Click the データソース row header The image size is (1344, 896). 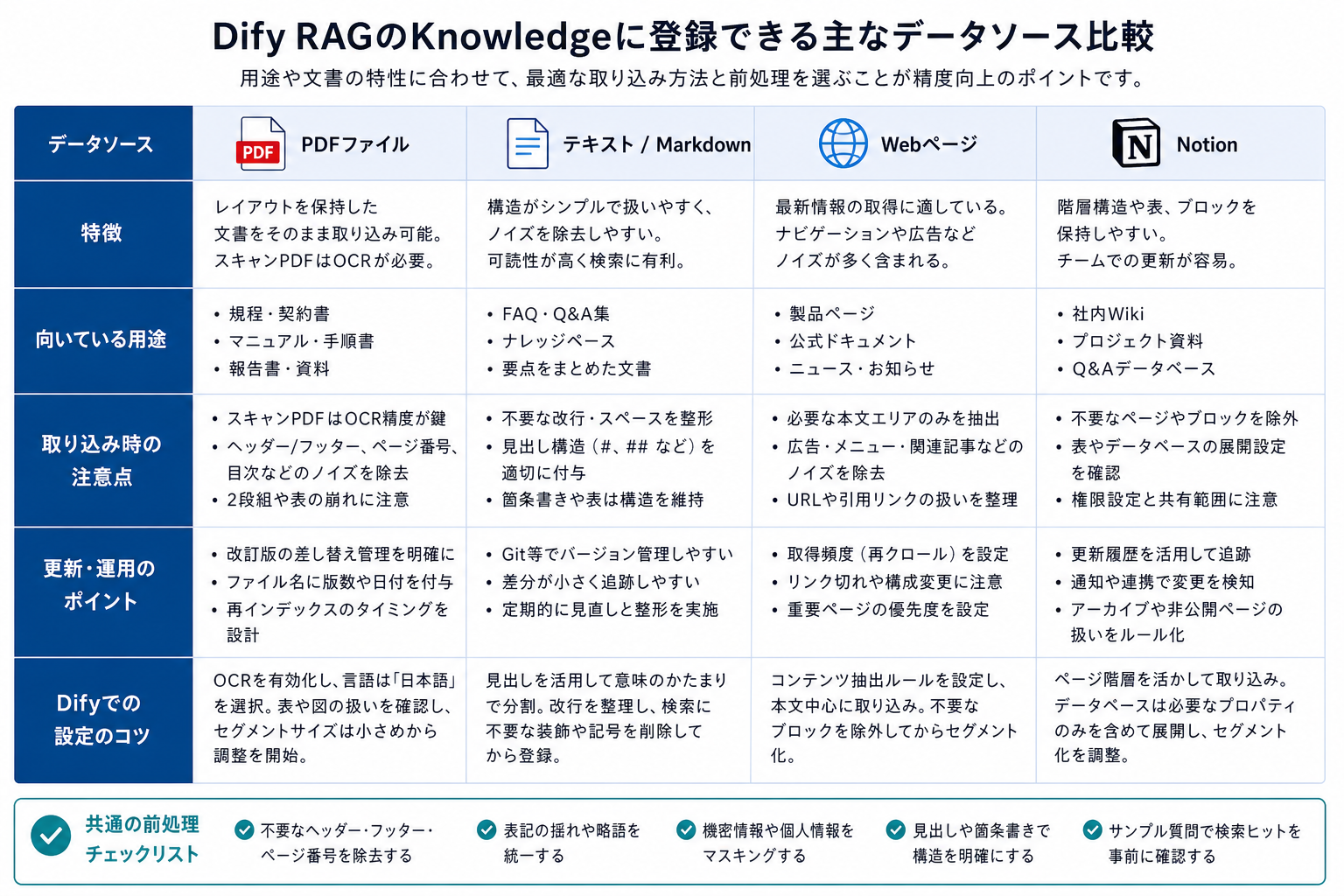point(101,144)
